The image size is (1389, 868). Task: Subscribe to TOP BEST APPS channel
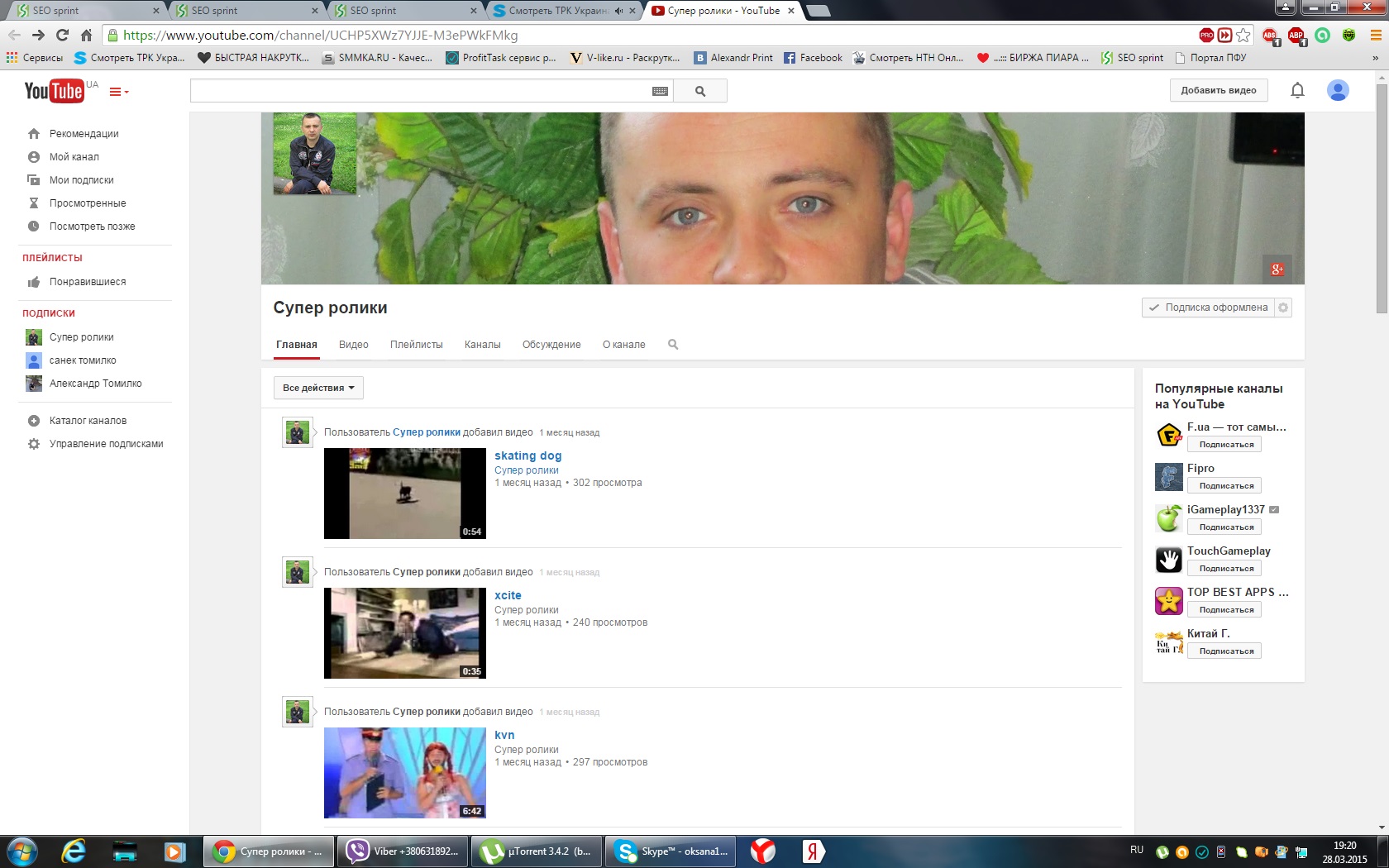(x=1224, y=610)
